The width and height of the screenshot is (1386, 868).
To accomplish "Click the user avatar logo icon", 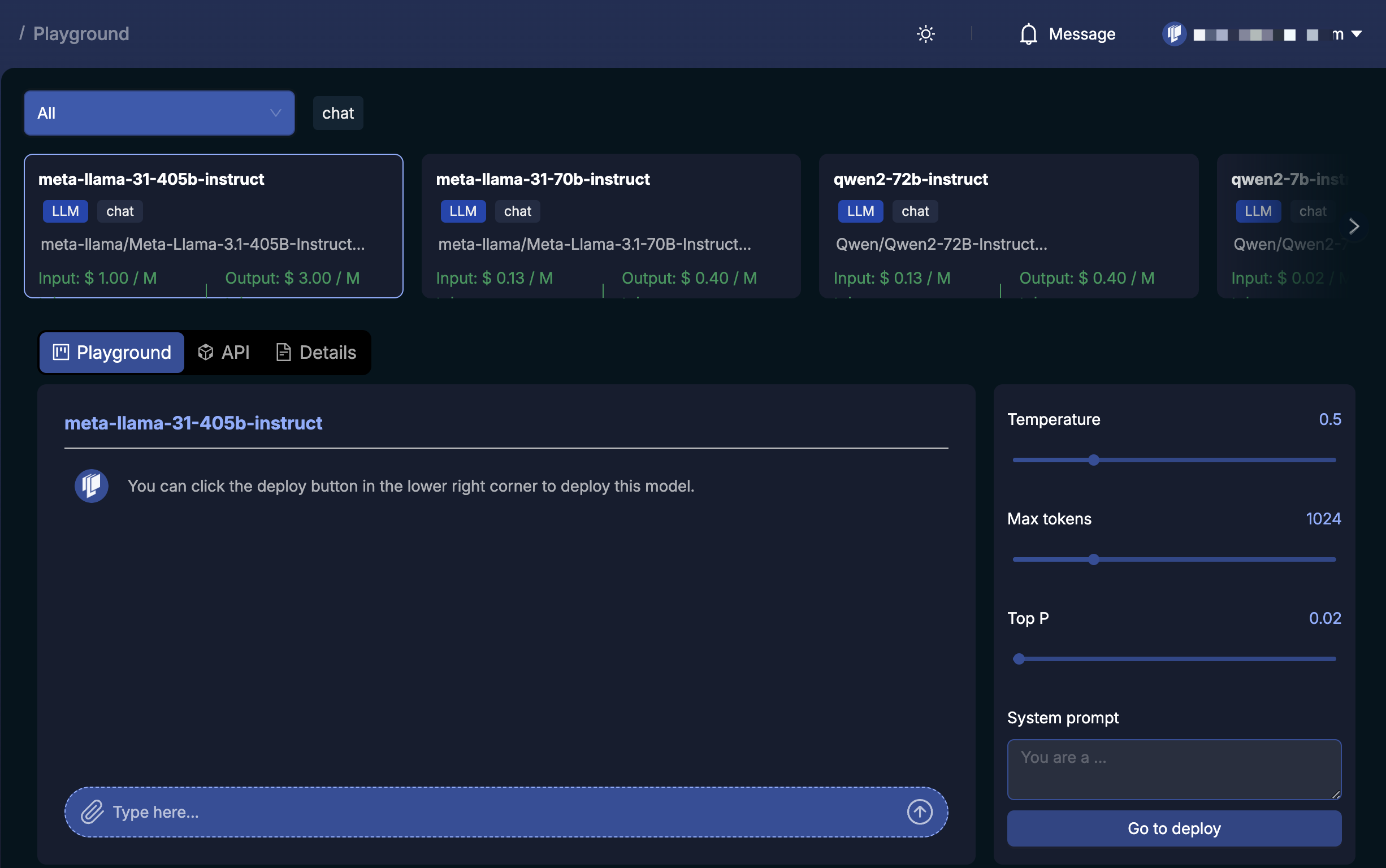I will click(1173, 34).
